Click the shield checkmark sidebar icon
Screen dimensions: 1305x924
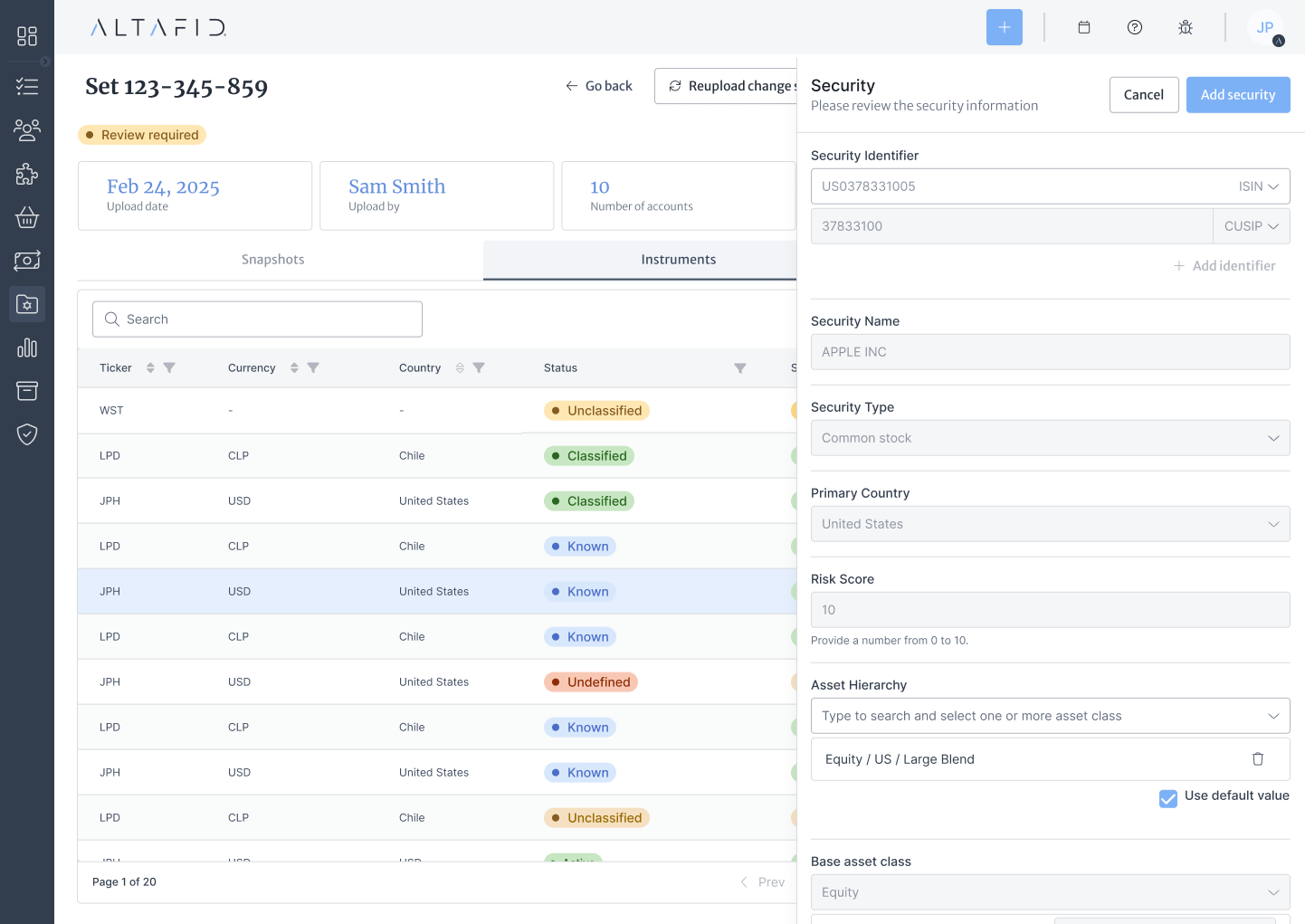pyautogui.click(x=27, y=434)
